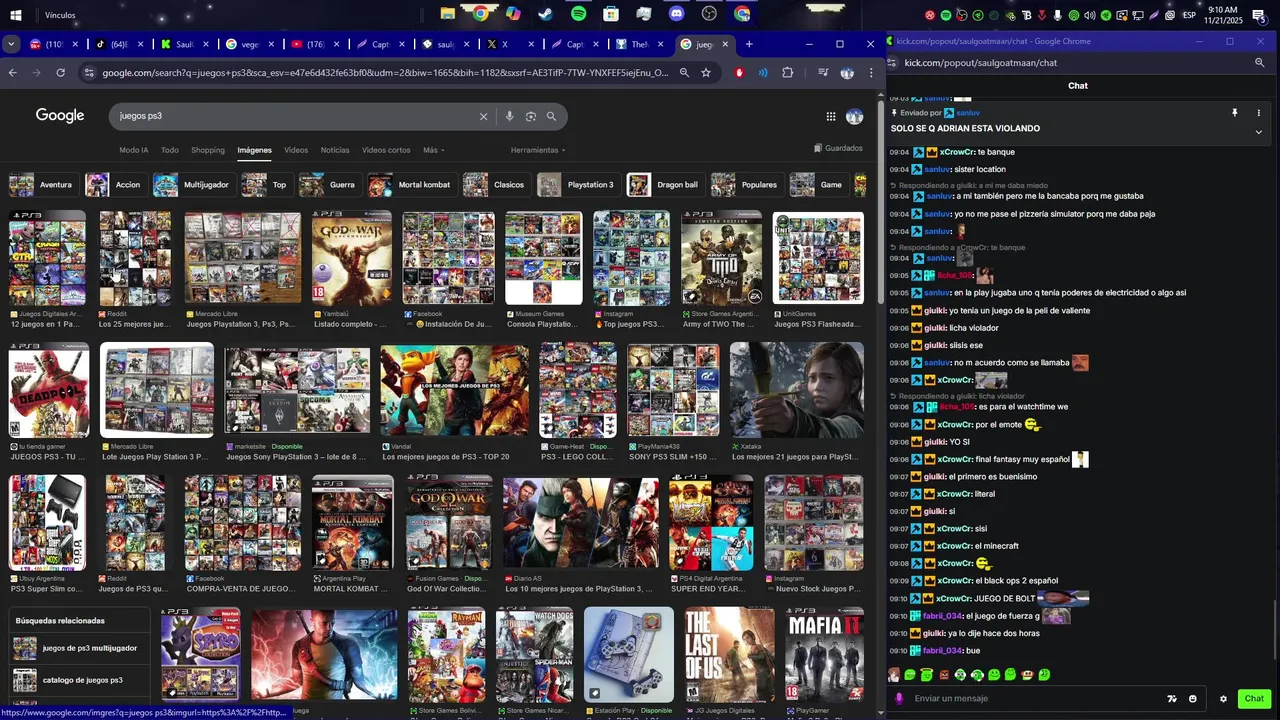Click the Google page address bar URL
The image size is (1280, 720).
coord(385,73)
